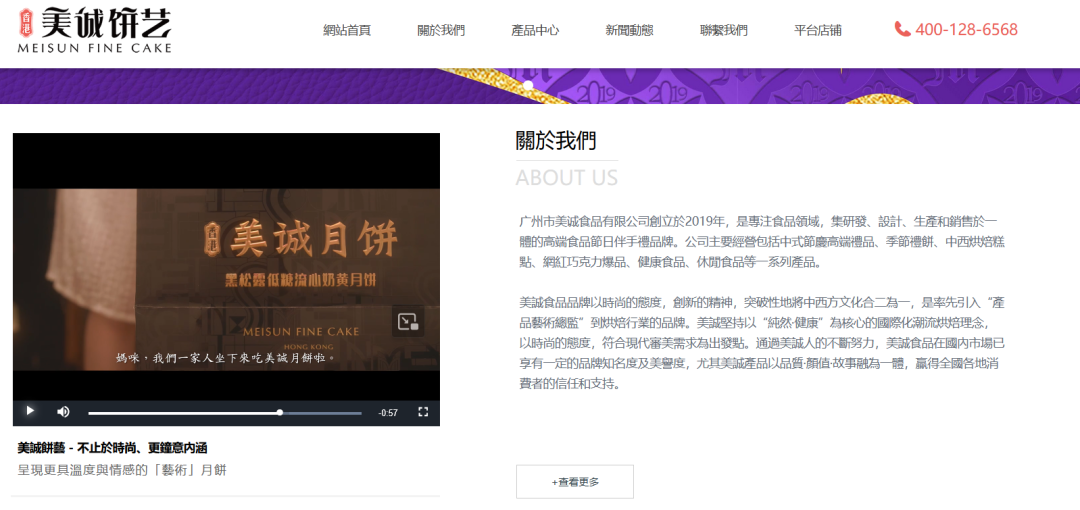Select 聯繫我們 in the top navigation
Viewport: 1080px width, 510px height.
[724, 30]
